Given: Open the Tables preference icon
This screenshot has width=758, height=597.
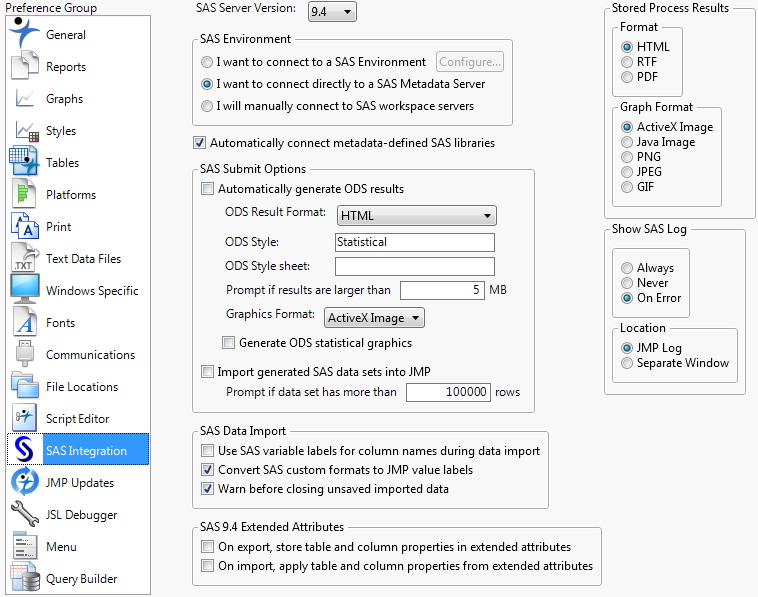Looking at the screenshot, I should (24, 160).
